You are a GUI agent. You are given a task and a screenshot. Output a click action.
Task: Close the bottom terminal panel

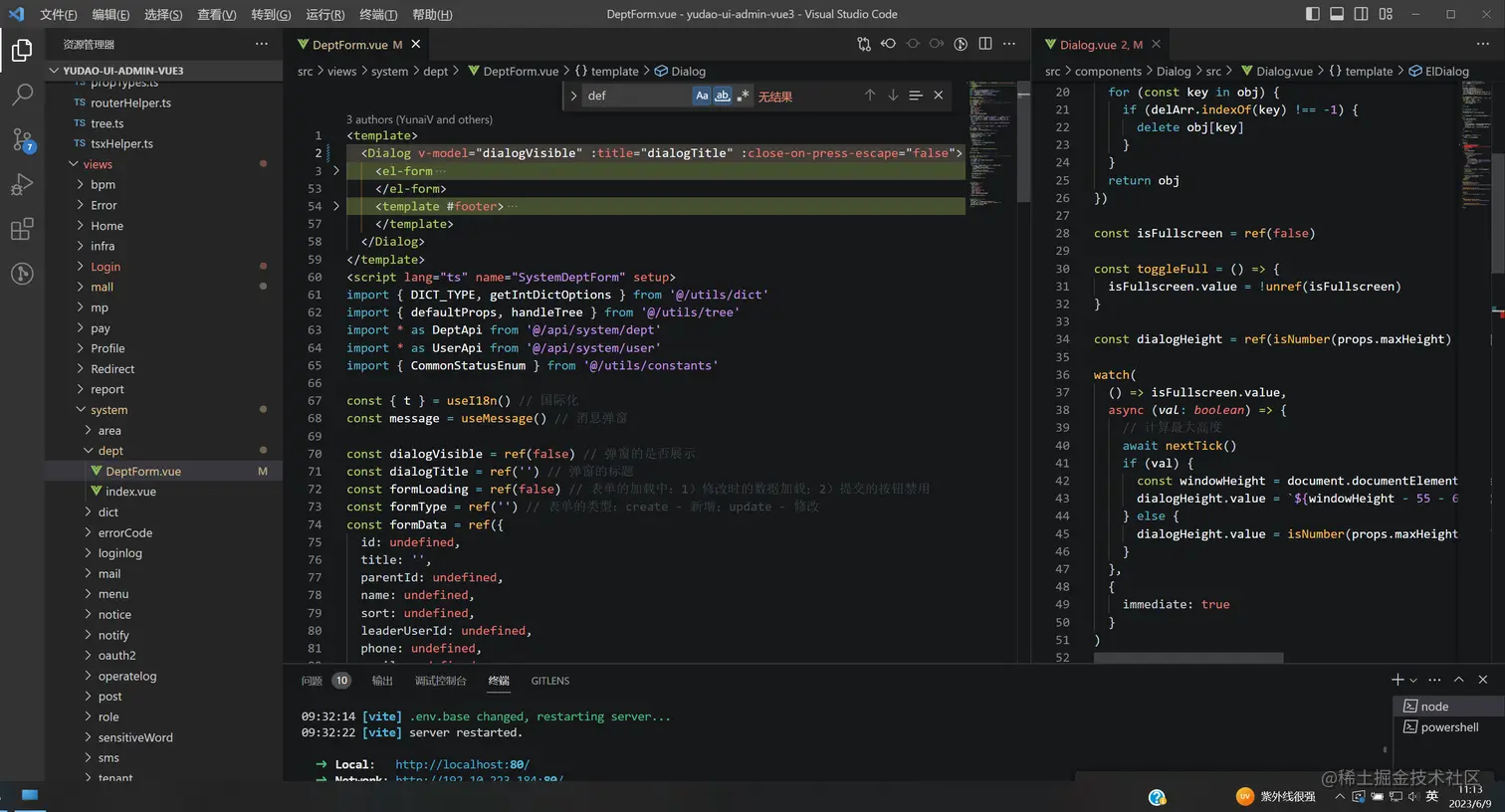point(1483,680)
